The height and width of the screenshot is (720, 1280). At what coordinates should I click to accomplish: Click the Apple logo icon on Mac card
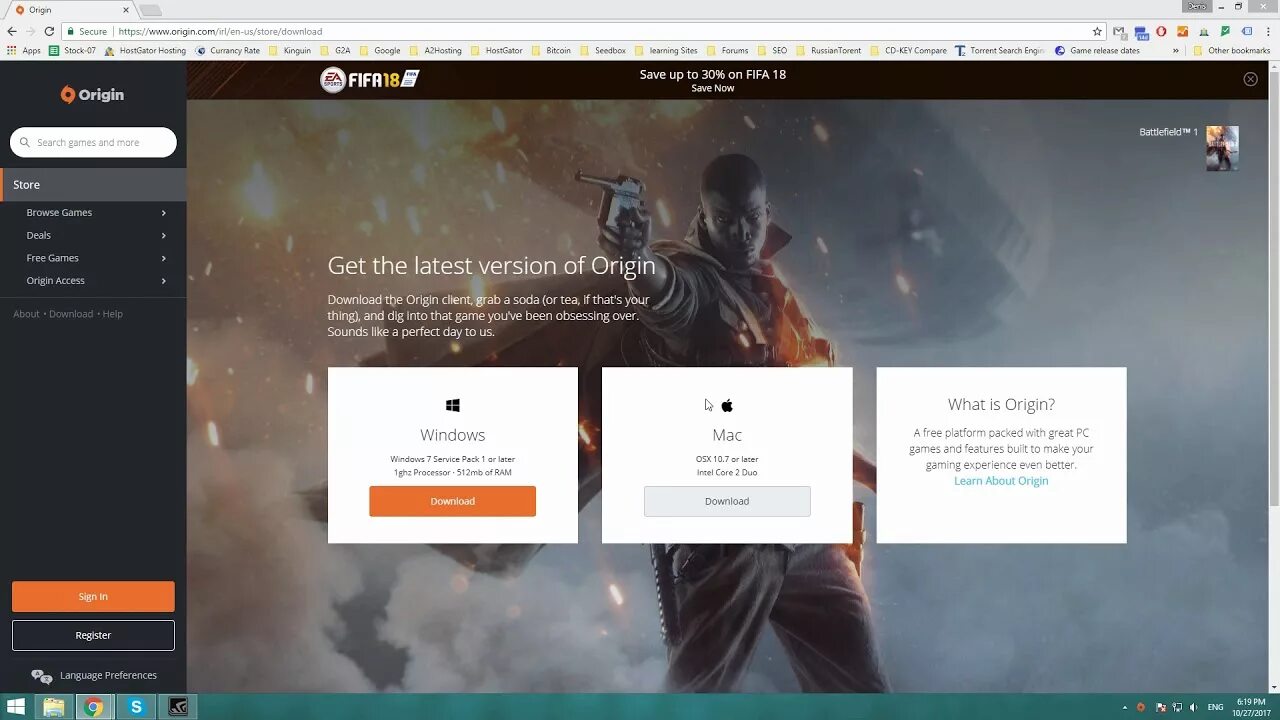coord(727,405)
